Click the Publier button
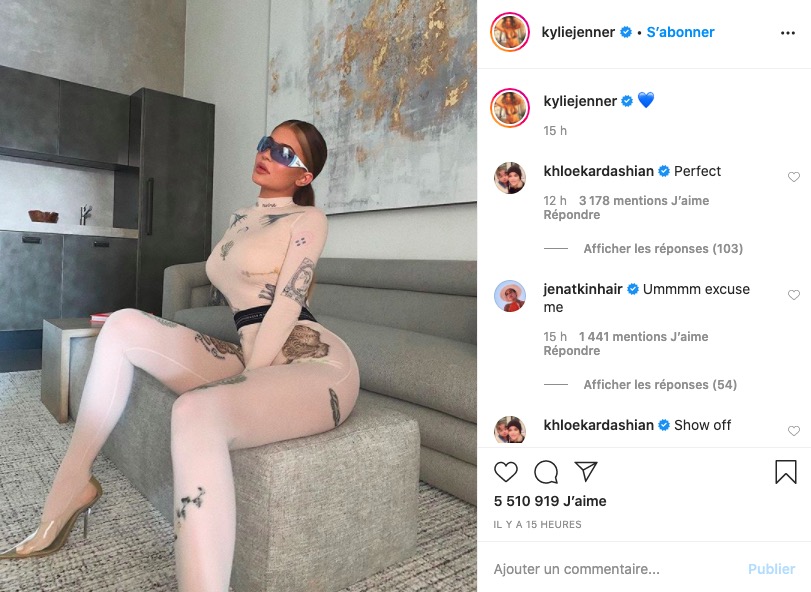811x592 pixels. pos(771,569)
